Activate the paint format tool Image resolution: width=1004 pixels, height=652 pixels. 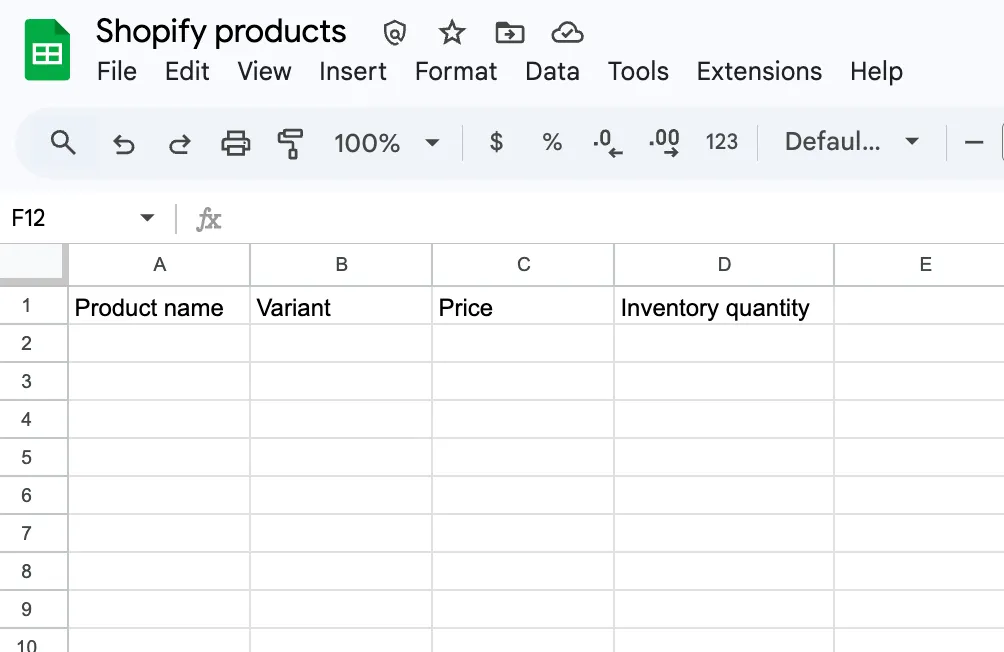pyautogui.click(x=290, y=143)
